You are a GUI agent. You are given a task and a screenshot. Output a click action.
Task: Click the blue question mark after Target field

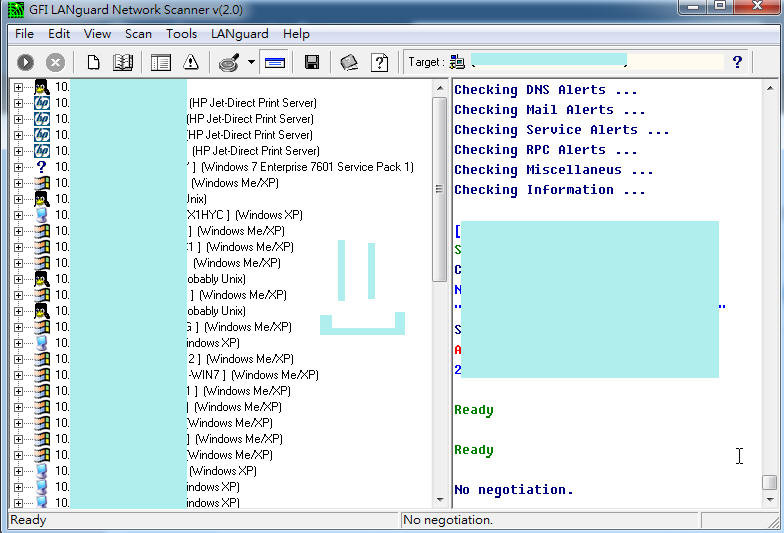[x=737, y=62]
